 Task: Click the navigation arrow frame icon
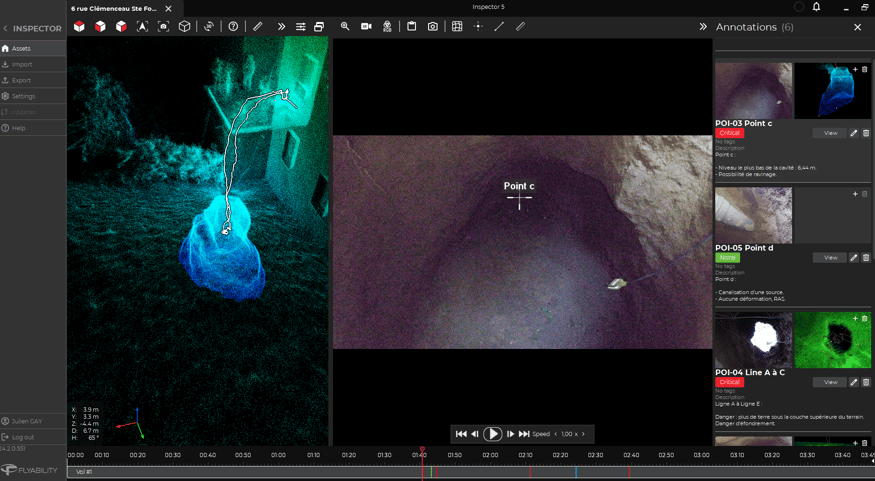(x=142, y=26)
